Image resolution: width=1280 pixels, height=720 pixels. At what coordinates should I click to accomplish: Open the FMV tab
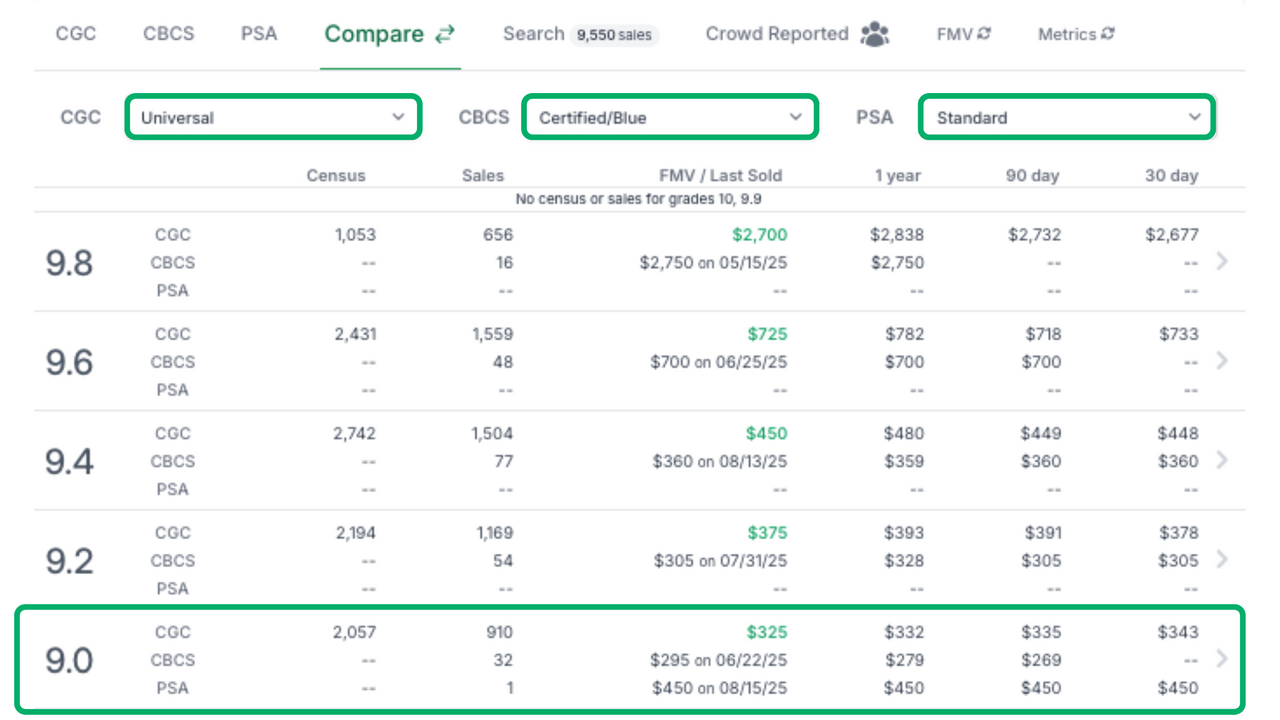pyautogui.click(x=964, y=34)
